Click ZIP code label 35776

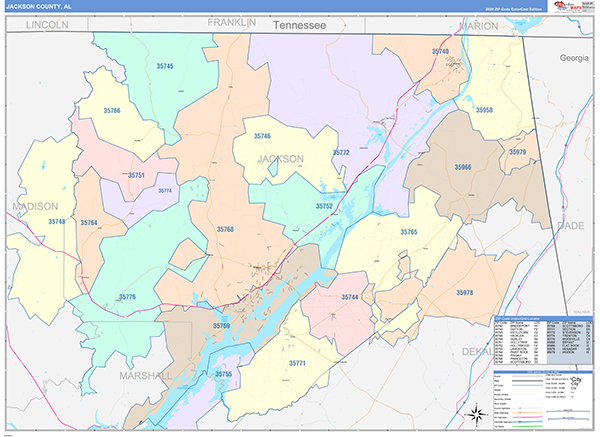coord(127,297)
